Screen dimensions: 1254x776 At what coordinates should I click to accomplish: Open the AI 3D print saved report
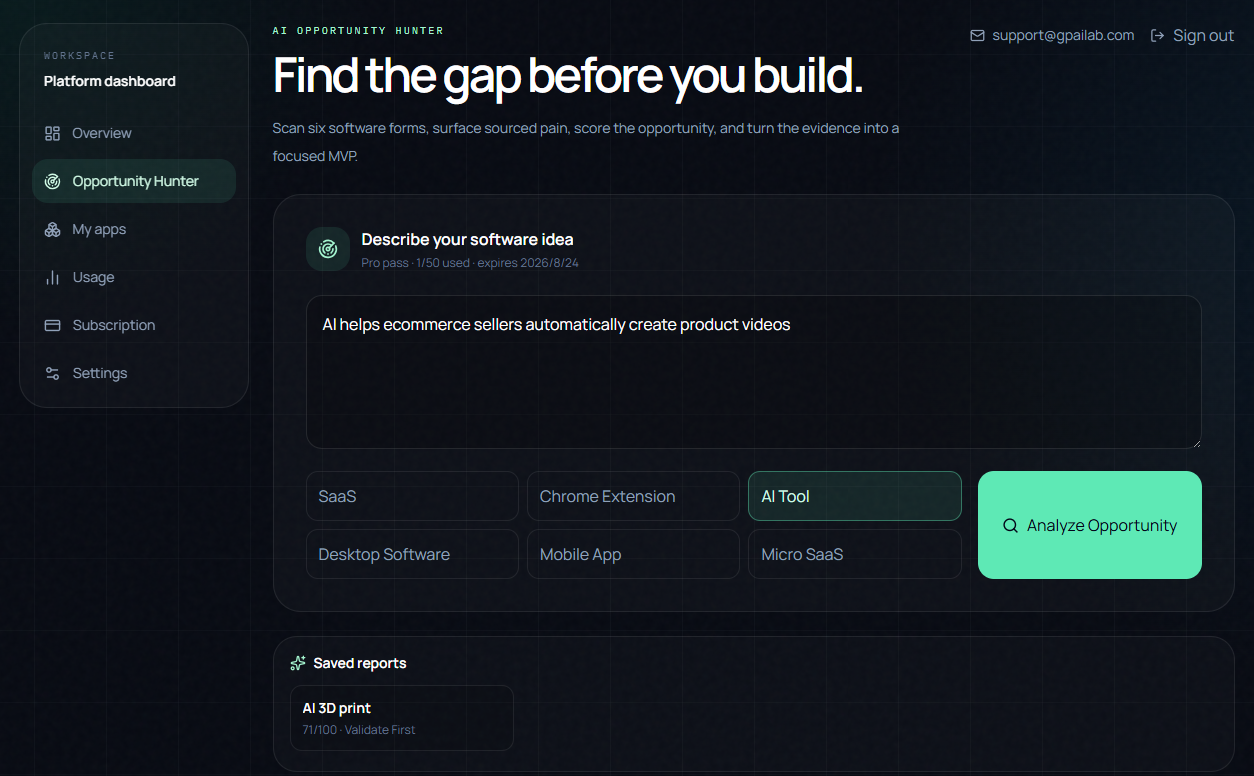402,718
